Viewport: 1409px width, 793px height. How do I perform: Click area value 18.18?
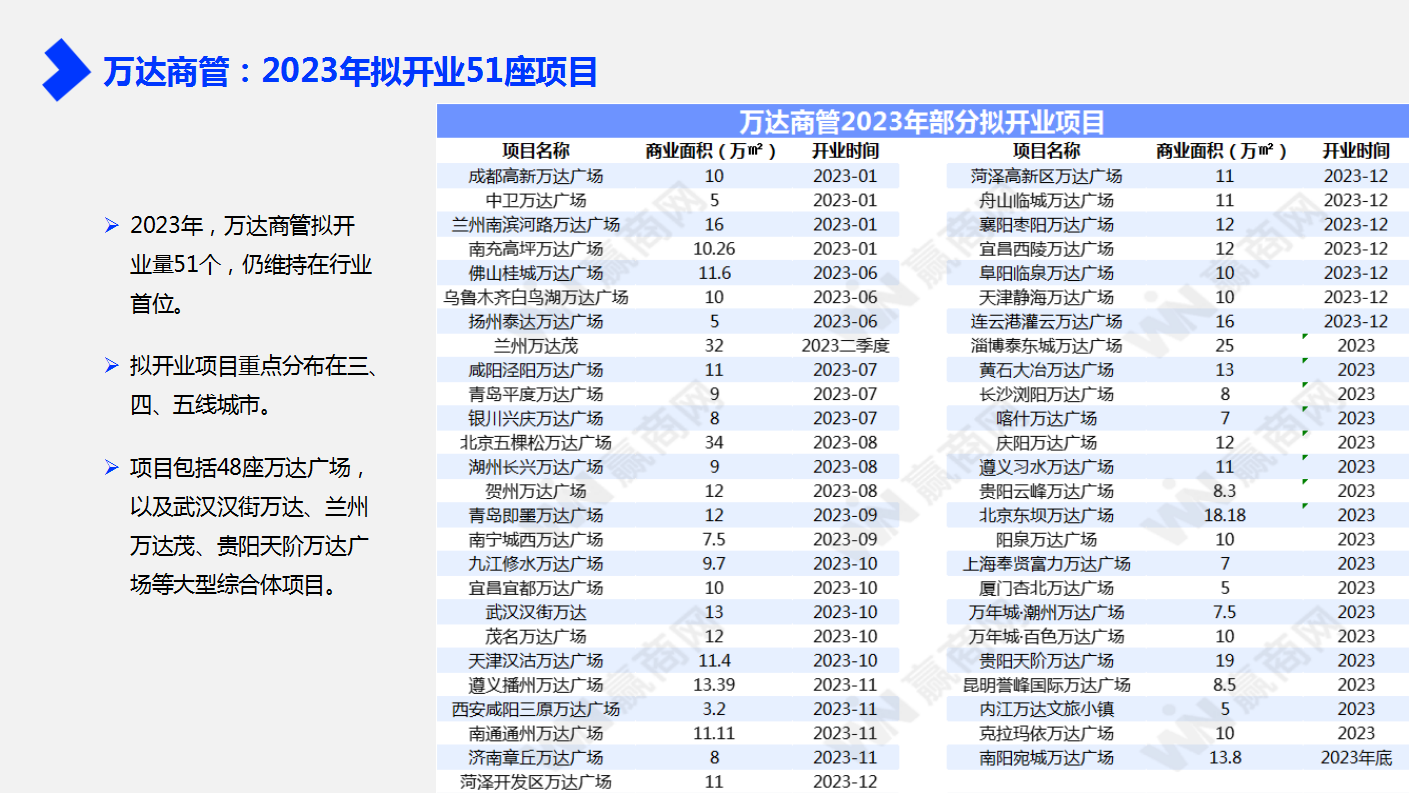coord(1225,515)
